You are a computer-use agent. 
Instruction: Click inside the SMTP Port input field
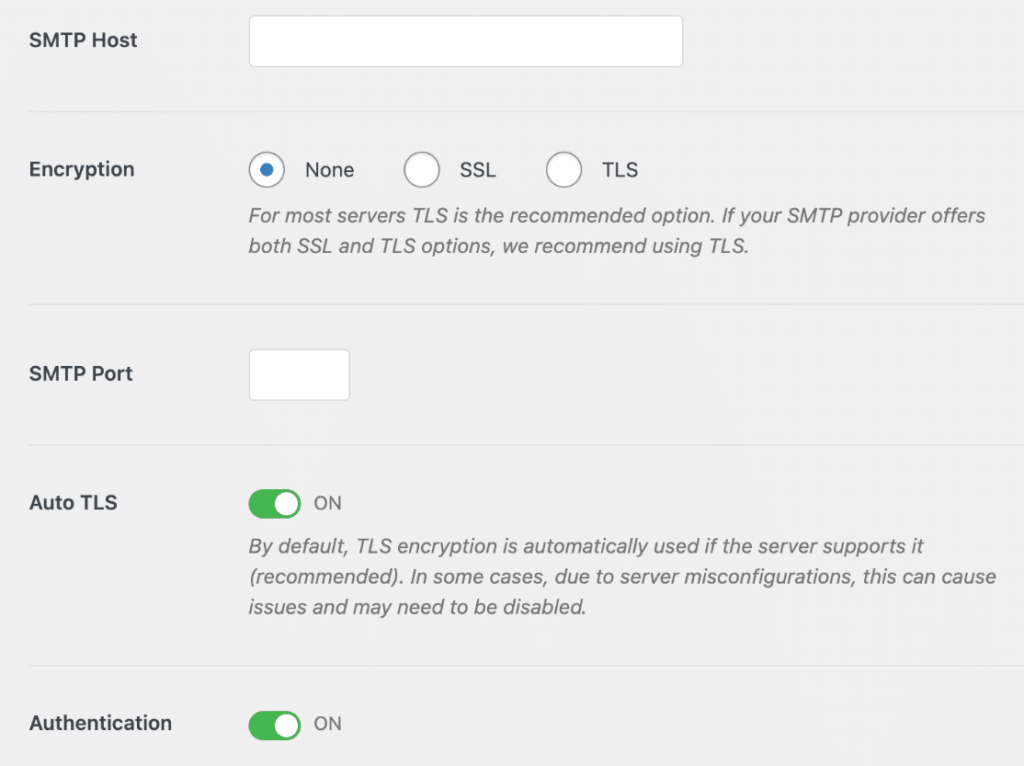click(x=298, y=374)
